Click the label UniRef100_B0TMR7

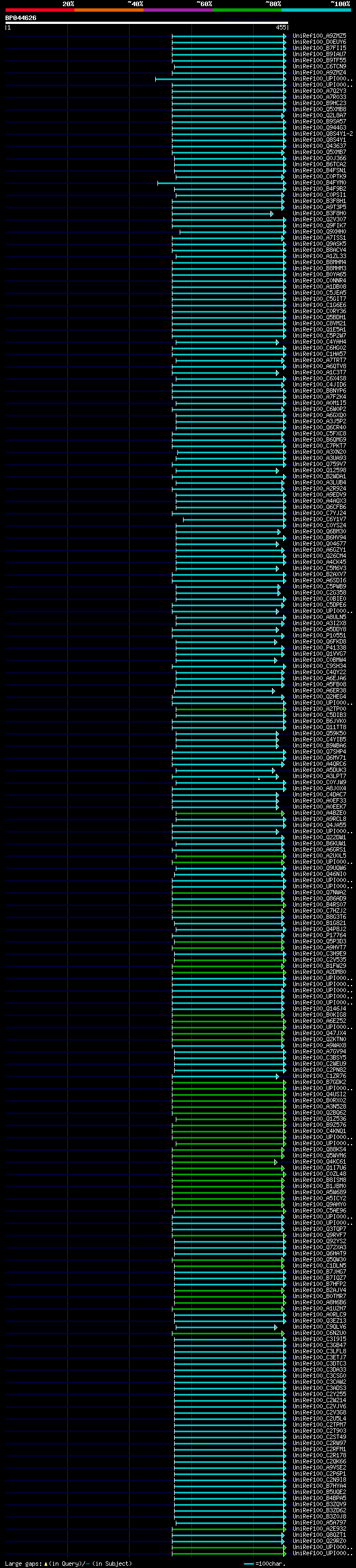[319, 1296]
